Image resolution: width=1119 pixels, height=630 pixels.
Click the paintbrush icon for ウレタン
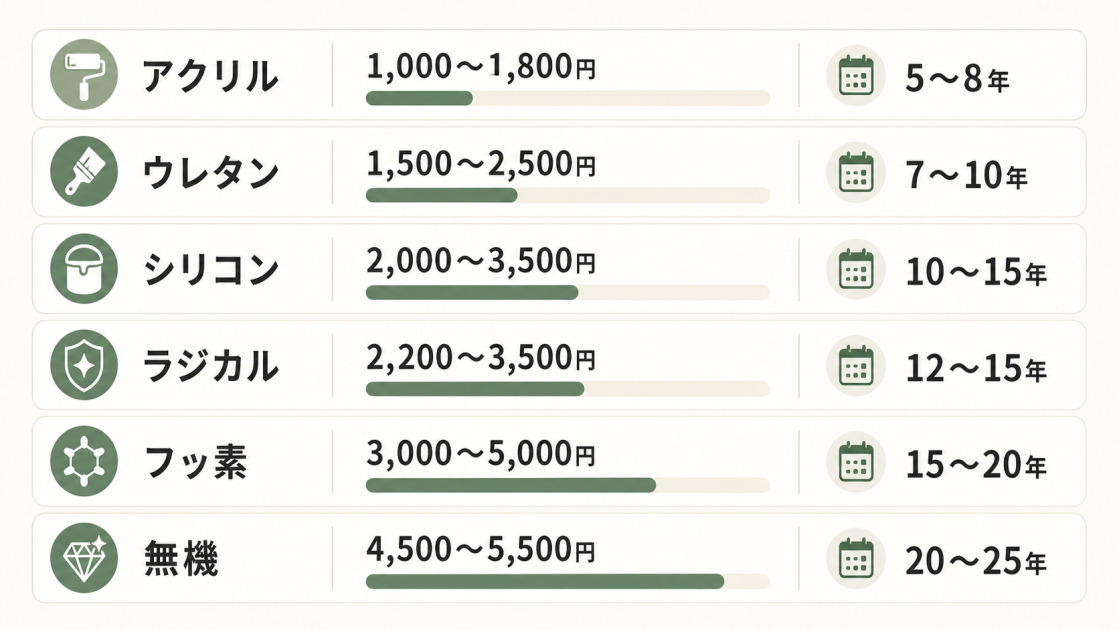[x=84, y=171]
